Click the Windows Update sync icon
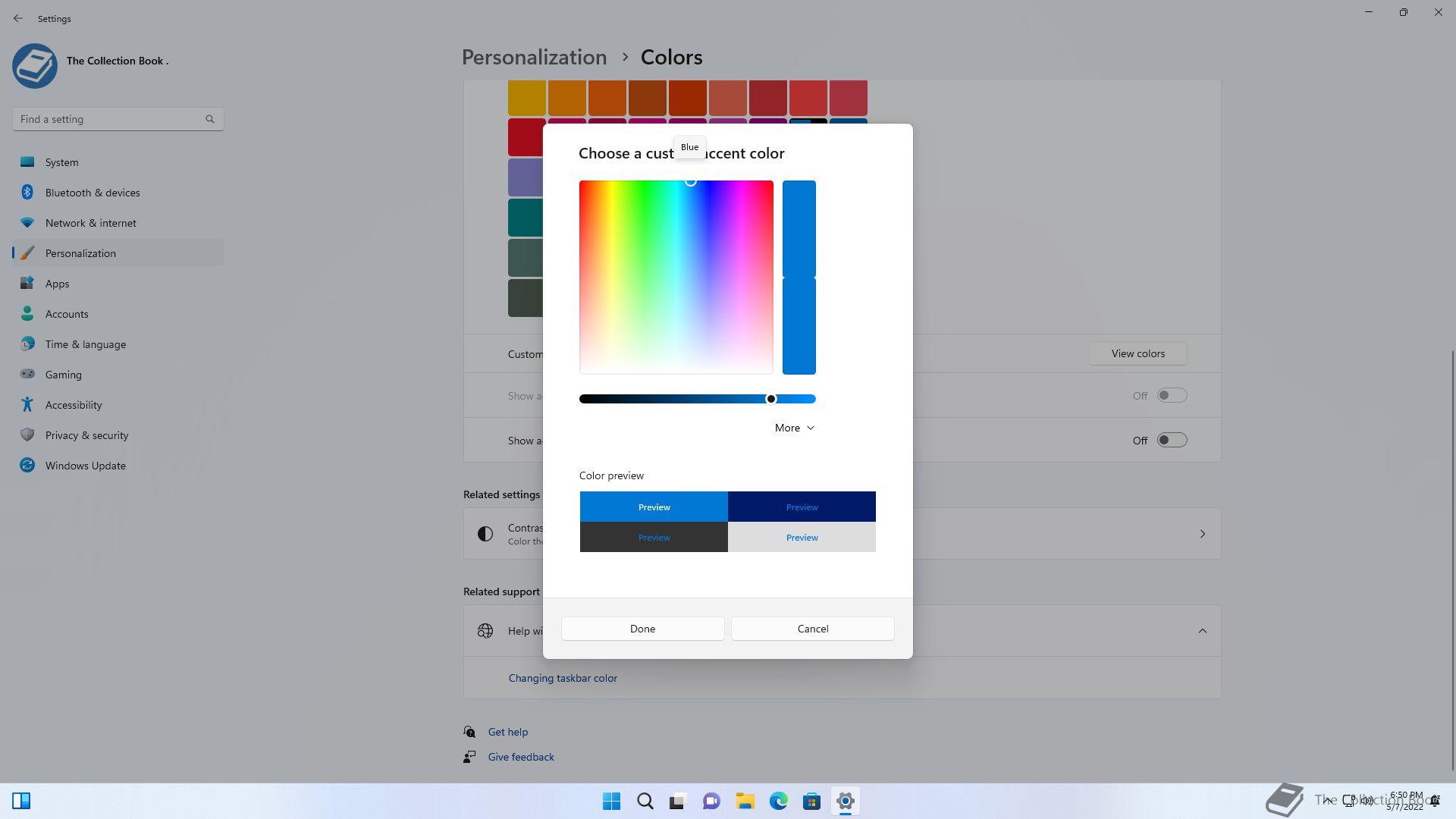This screenshot has height=819, width=1456. pos(27,465)
